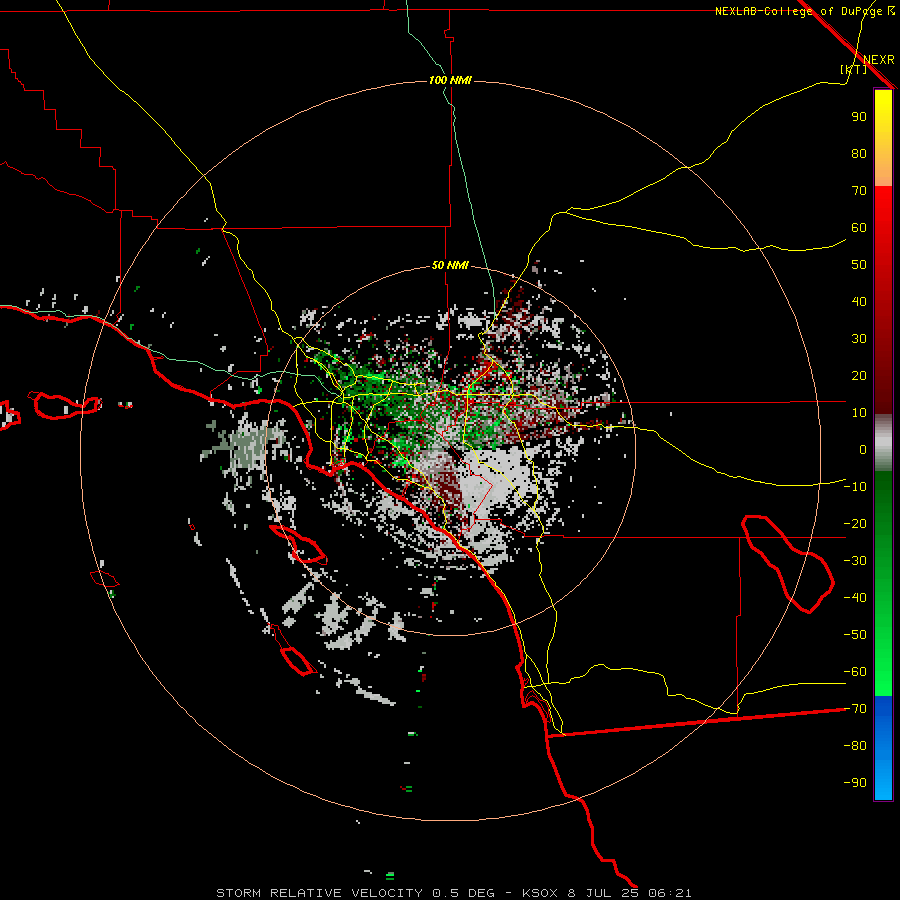This screenshot has width=900, height=900.
Task: Select the 10 value on velocity scale
Action: tap(859, 413)
